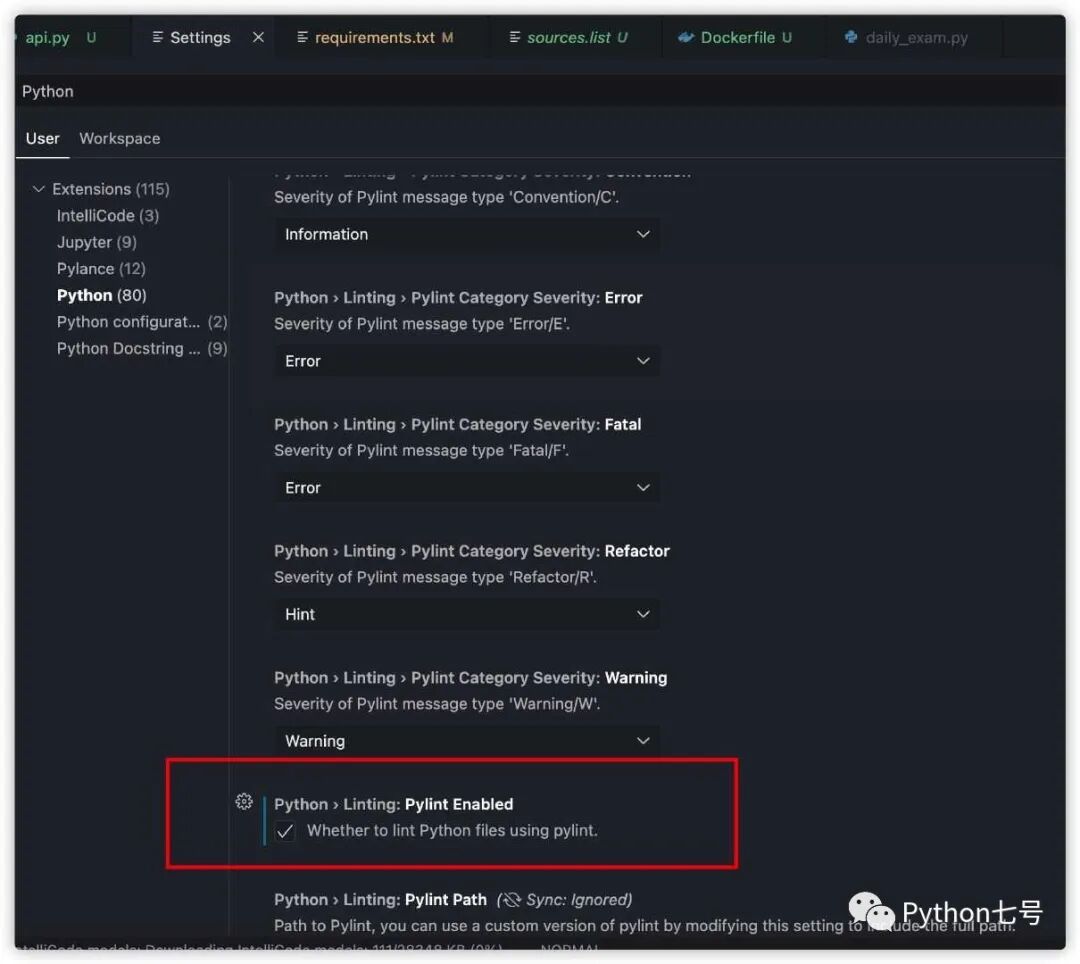Click the sources.list file icon
1080x964 pixels.
click(x=515, y=37)
